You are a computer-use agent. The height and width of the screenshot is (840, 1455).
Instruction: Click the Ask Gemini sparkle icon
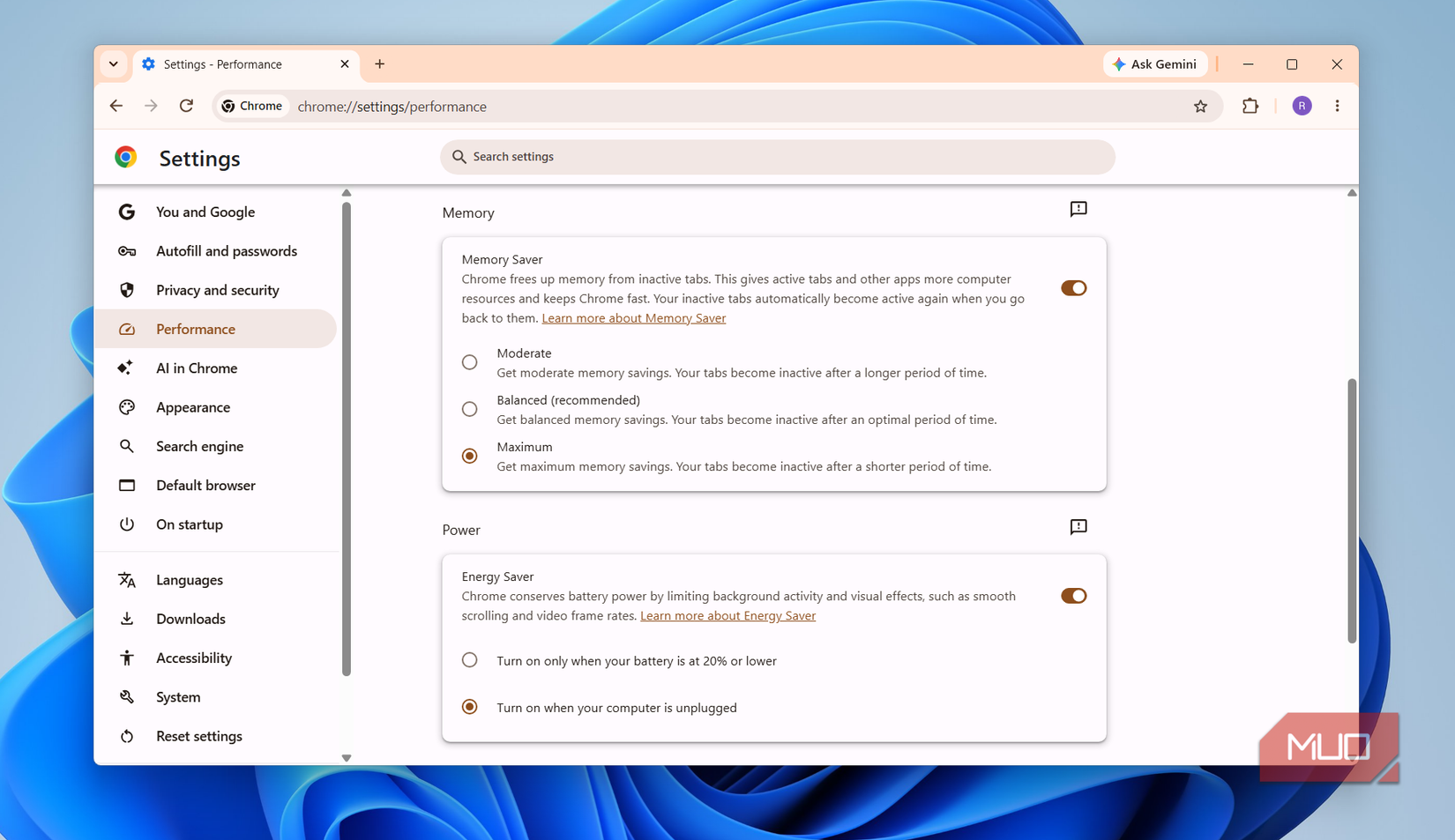pyautogui.click(x=1119, y=64)
